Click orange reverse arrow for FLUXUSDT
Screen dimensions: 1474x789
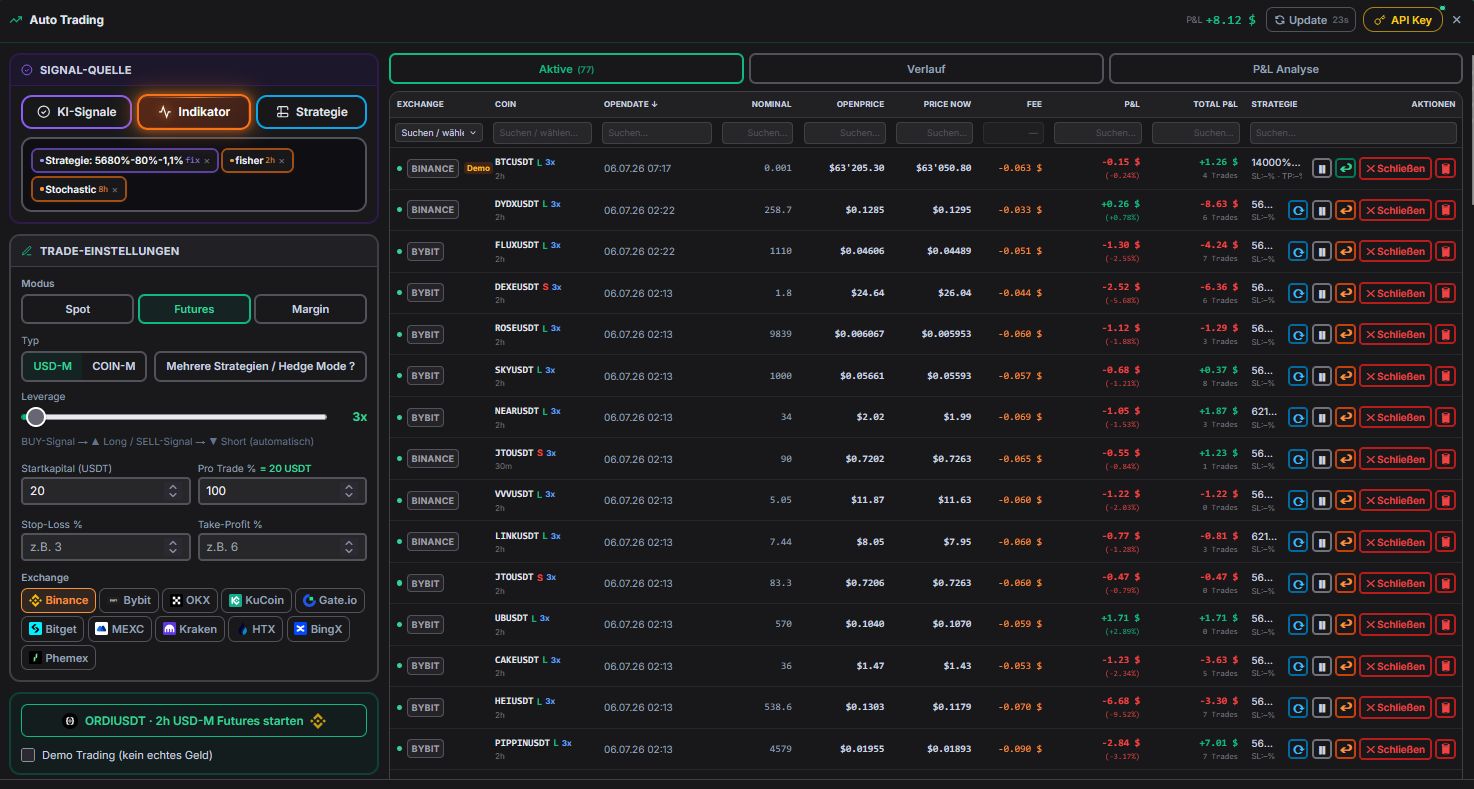pos(1346,251)
